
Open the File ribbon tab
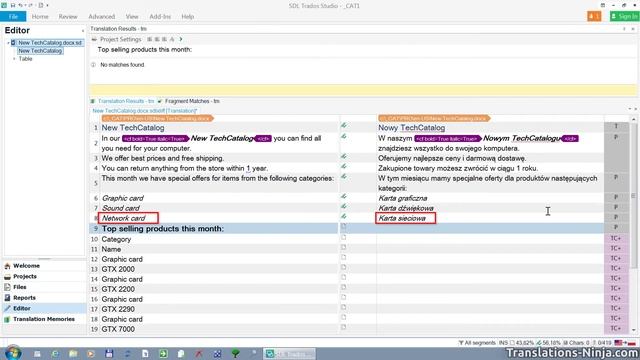pos(13,16)
